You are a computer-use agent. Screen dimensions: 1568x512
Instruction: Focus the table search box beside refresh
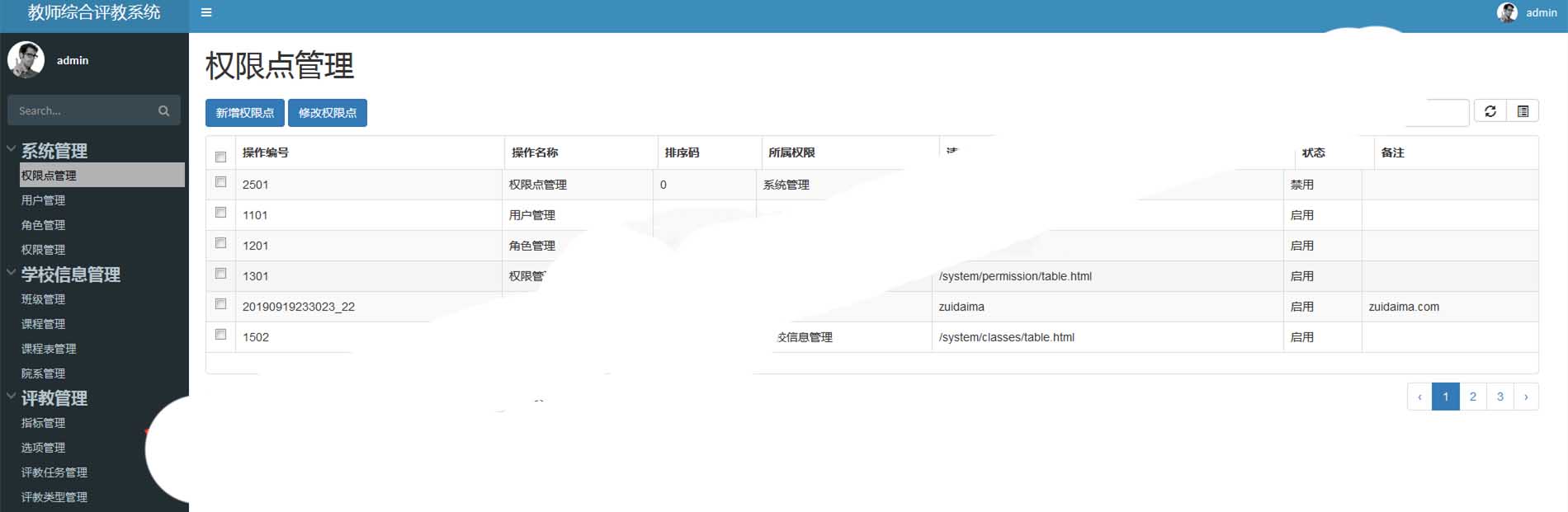click(1438, 112)
